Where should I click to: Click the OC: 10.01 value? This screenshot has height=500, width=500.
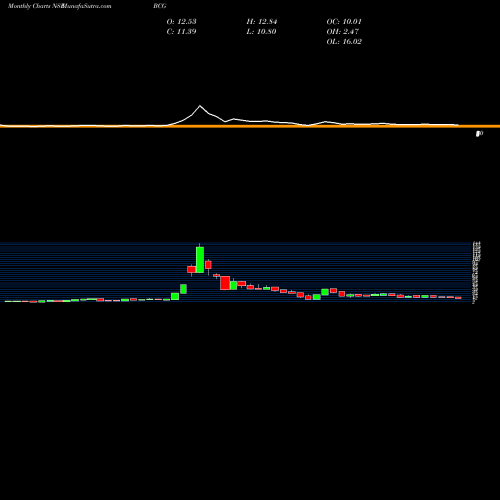[x=344, y=22]
